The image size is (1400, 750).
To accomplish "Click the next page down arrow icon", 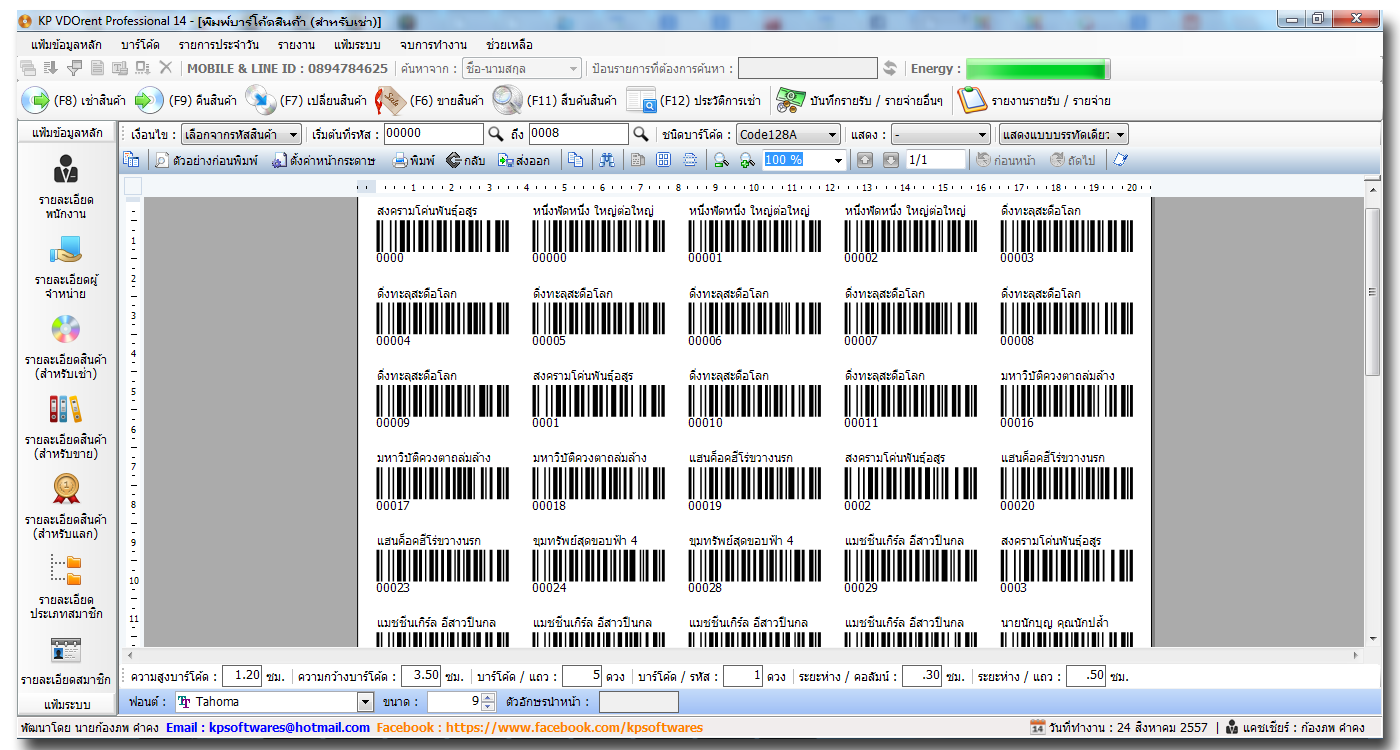I will tap(891, 160).
